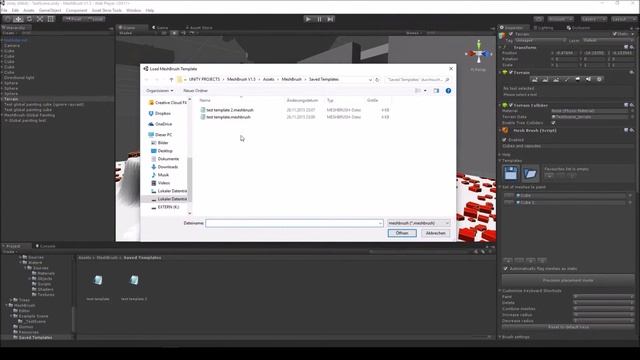Screen dimensions: 640x360
Task: Click Neuer Ordner in file dialog
Action: 196,91
